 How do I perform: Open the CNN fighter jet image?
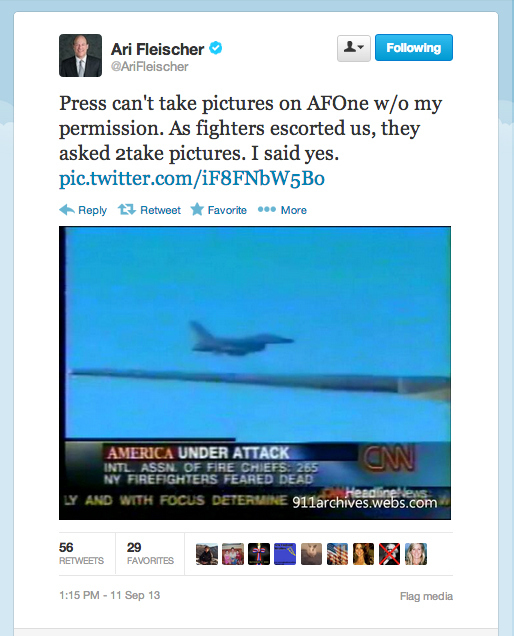(x=255, y=373)
